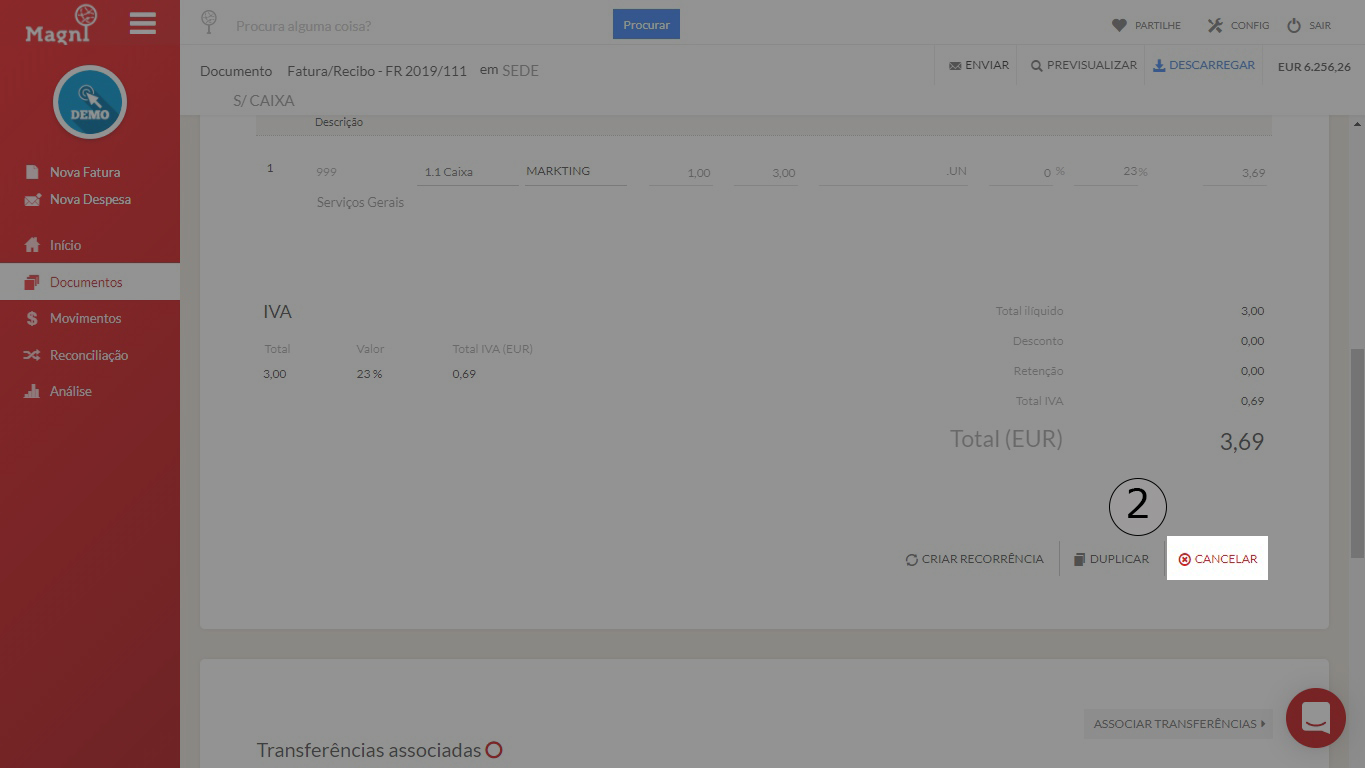The width and height of the screenshot is (1365, 768).
Task: Click the DESCARREGAR download link
Action: tap(1204, 64)
